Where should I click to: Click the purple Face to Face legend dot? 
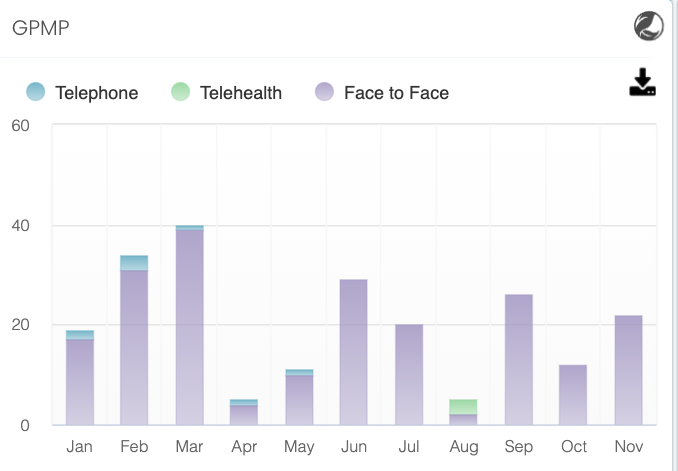point(324,93)
